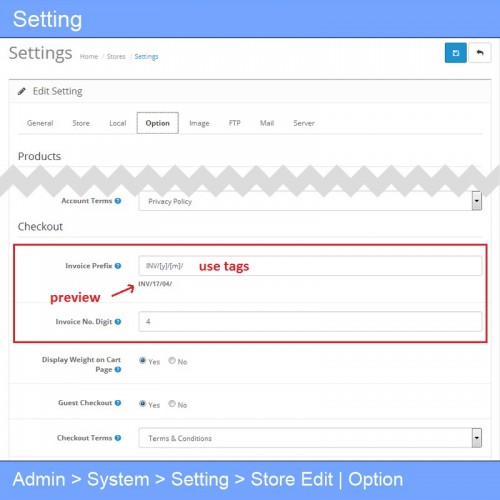Screen dimensions: 500x500
Task: Open the Server tab
Action: coord(304,123)
